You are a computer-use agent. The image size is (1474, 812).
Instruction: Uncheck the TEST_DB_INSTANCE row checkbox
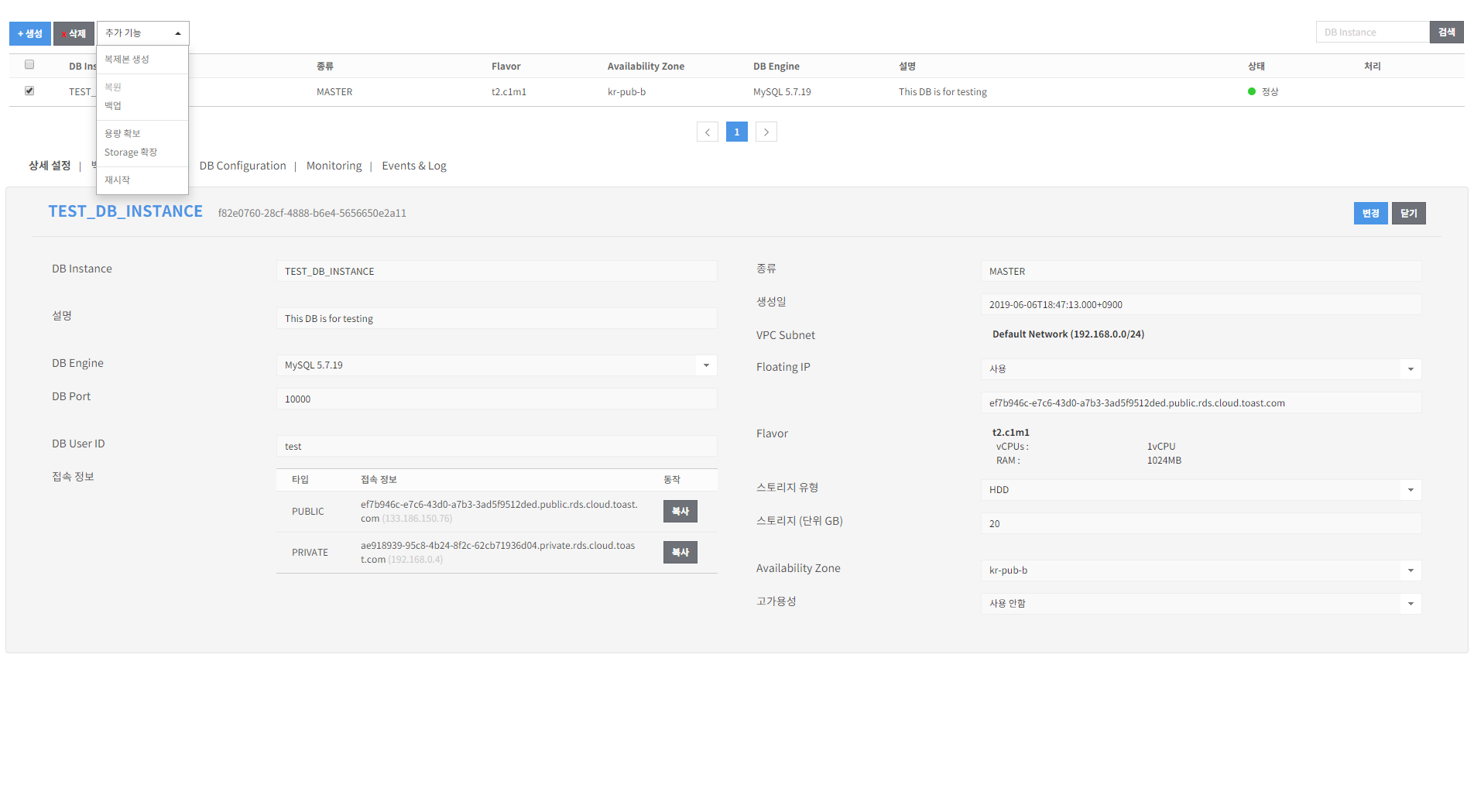[29, 91]
